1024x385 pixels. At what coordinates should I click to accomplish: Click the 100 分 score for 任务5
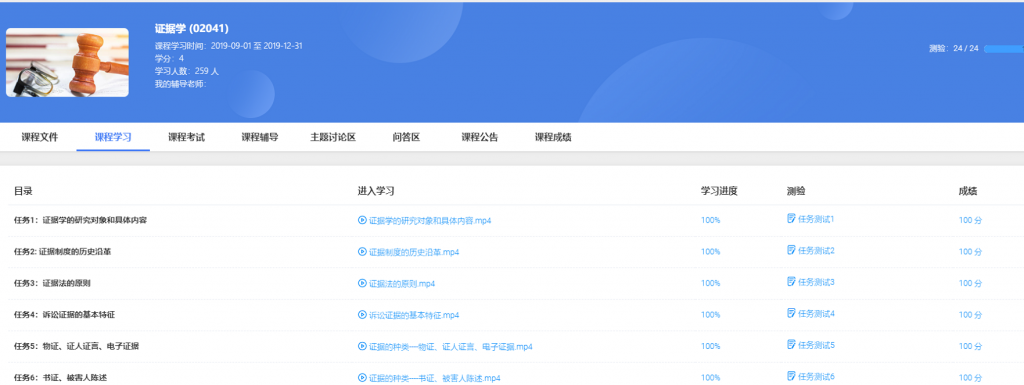tap(970, 346)
